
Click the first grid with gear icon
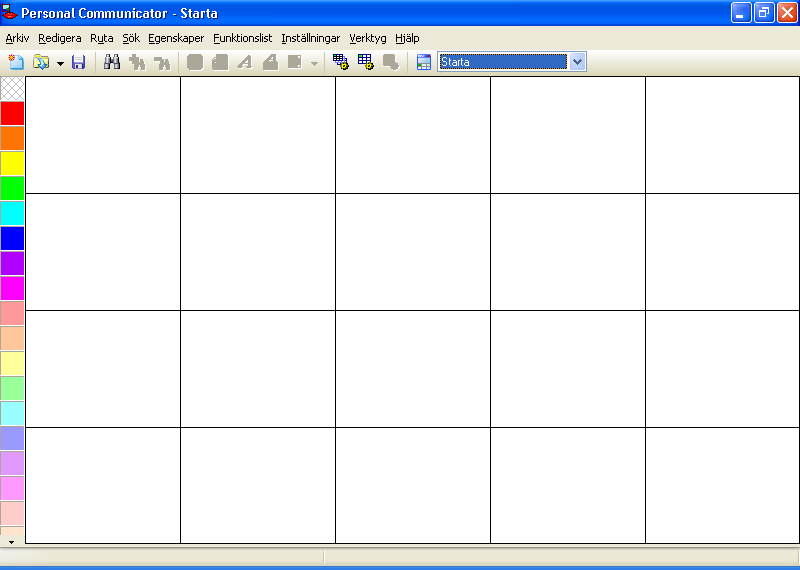click(340, 62)
